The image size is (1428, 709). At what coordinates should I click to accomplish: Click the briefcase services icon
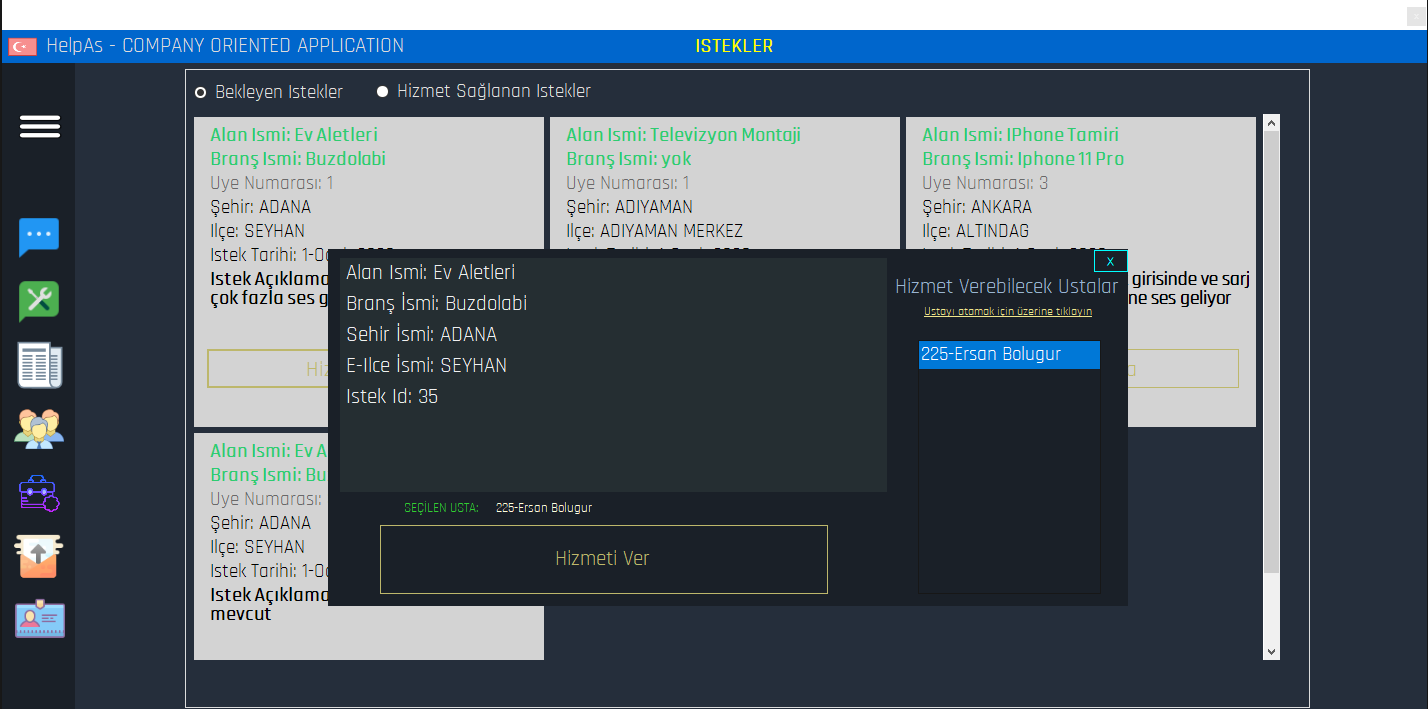point(39,493)
